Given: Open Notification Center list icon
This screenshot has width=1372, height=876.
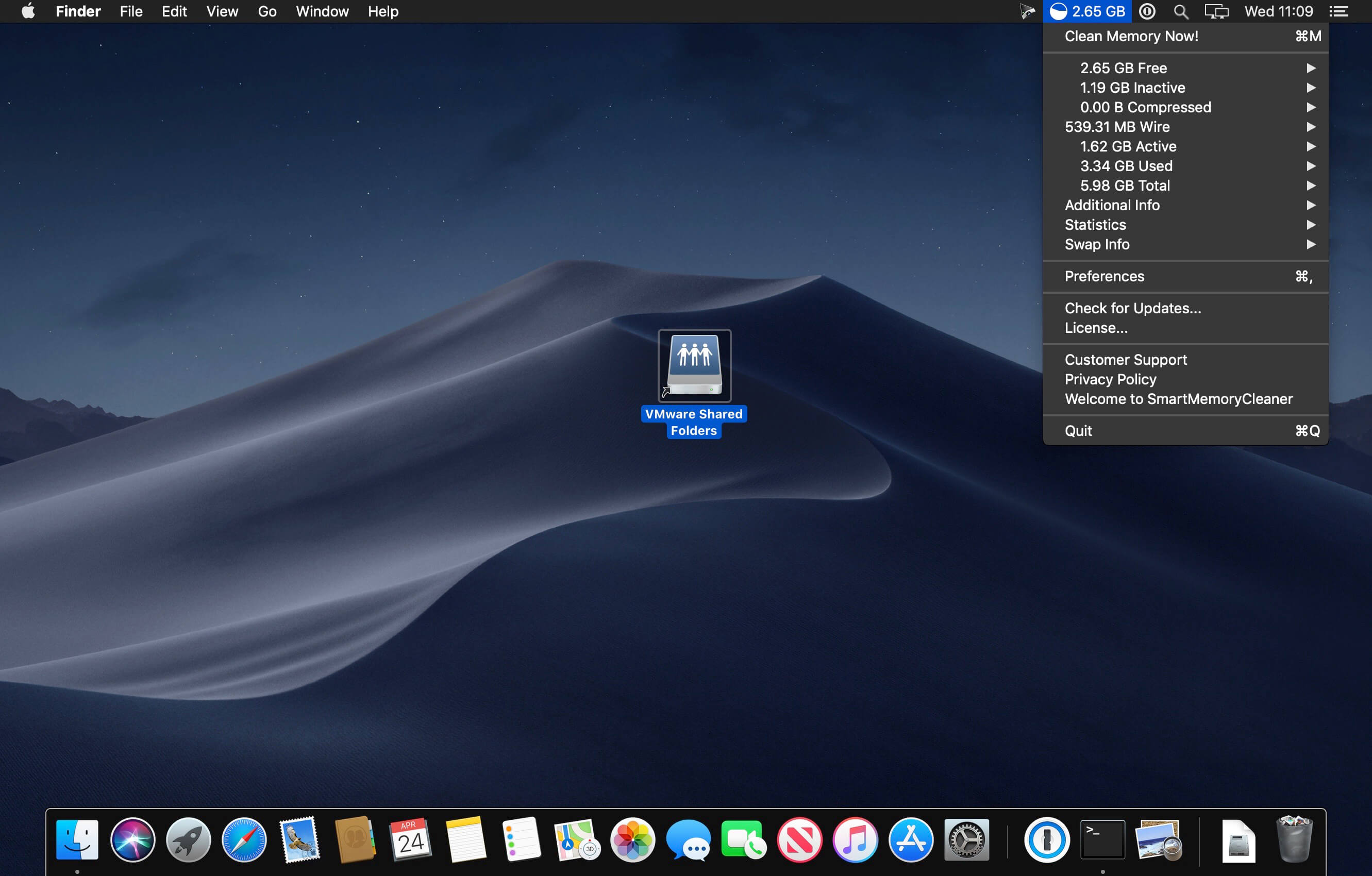Looking at the screenshot, I should [1339, 11].
